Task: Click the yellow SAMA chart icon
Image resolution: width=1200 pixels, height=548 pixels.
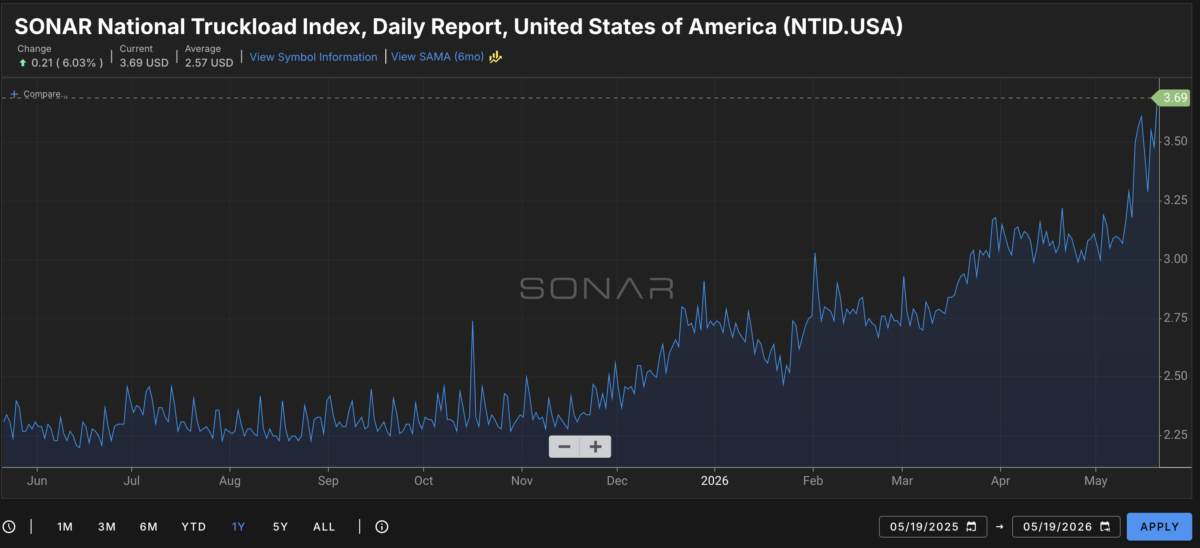Action: point(495,57)
